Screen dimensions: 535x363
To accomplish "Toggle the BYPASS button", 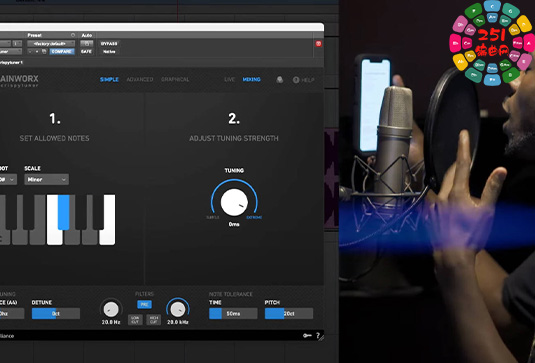I will pos(109,44).
